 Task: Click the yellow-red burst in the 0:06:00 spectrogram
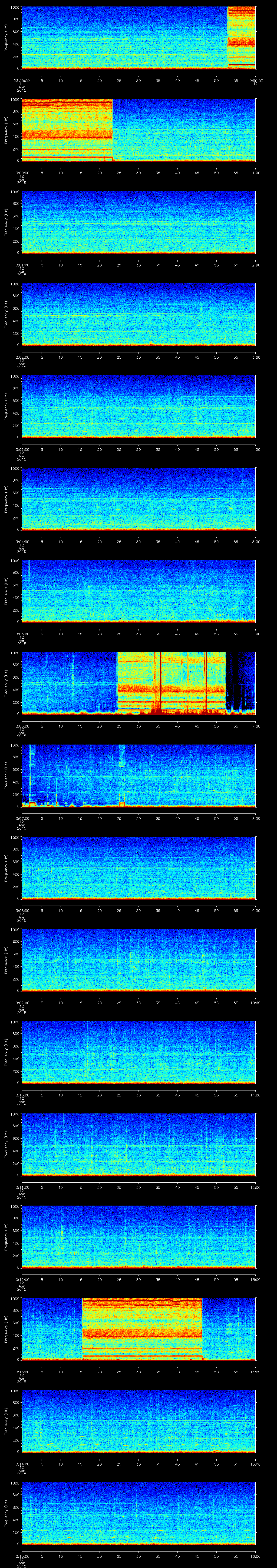[171, 683]
